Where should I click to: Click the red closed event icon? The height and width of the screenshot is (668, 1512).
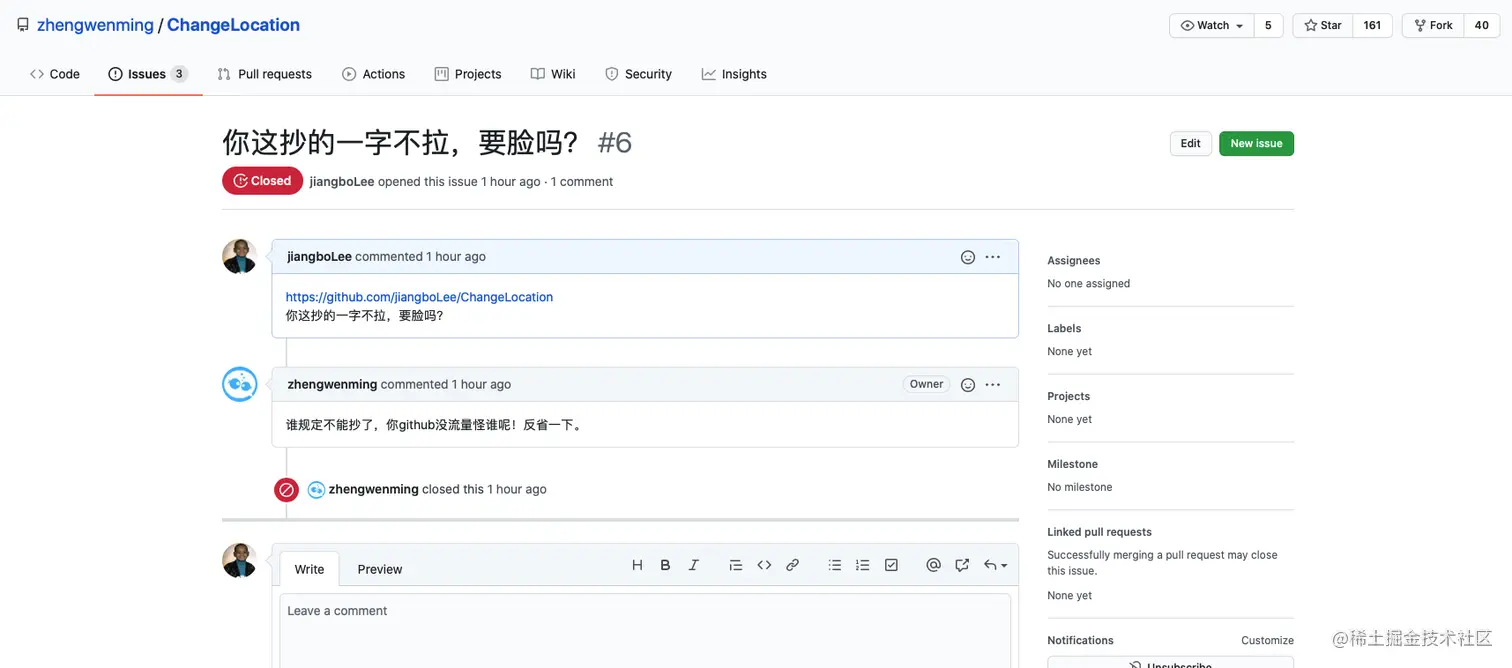(287, 490)
